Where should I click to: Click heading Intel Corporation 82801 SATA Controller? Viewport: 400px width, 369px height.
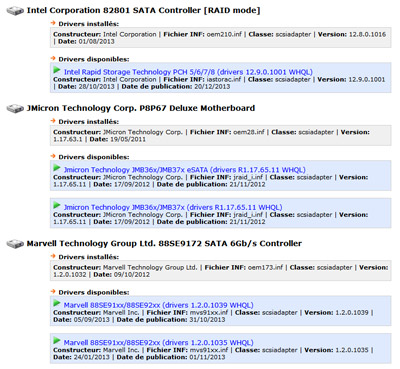click(x=143, y=11)
